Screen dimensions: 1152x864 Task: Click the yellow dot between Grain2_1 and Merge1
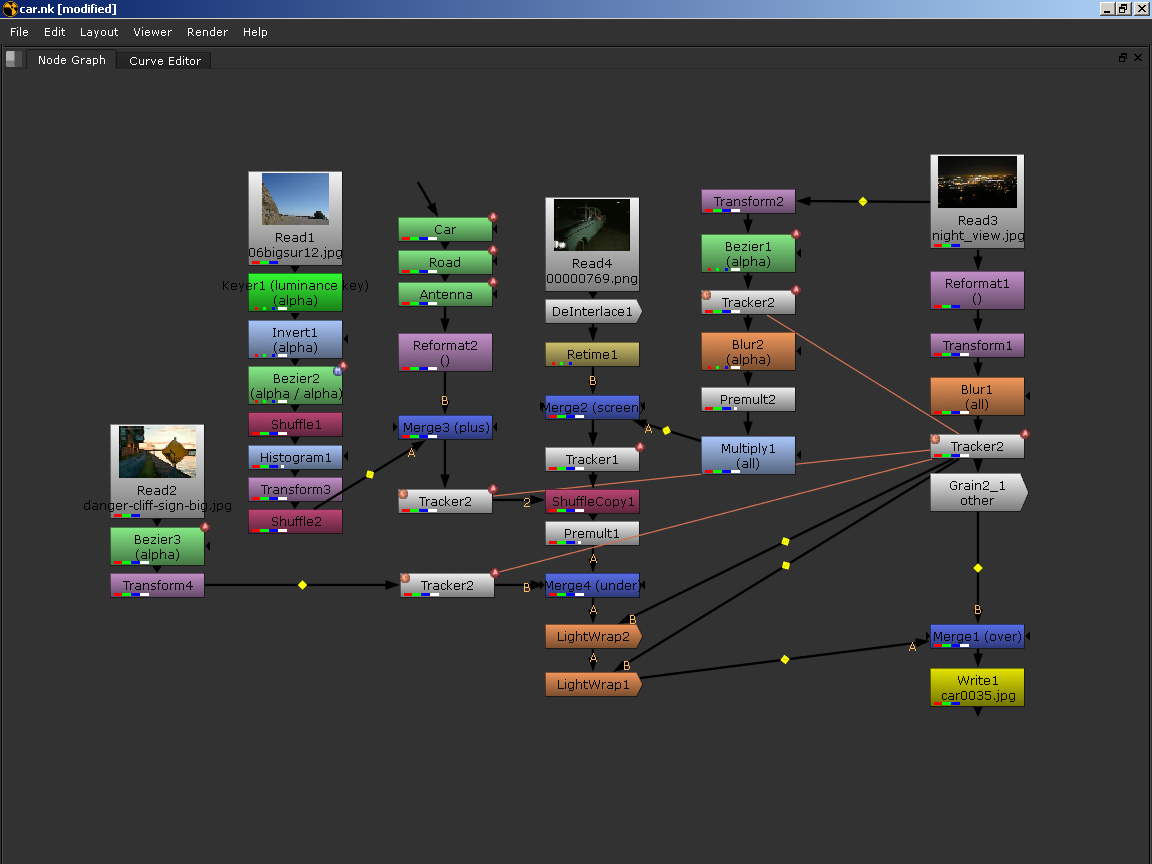pos(978,568)
